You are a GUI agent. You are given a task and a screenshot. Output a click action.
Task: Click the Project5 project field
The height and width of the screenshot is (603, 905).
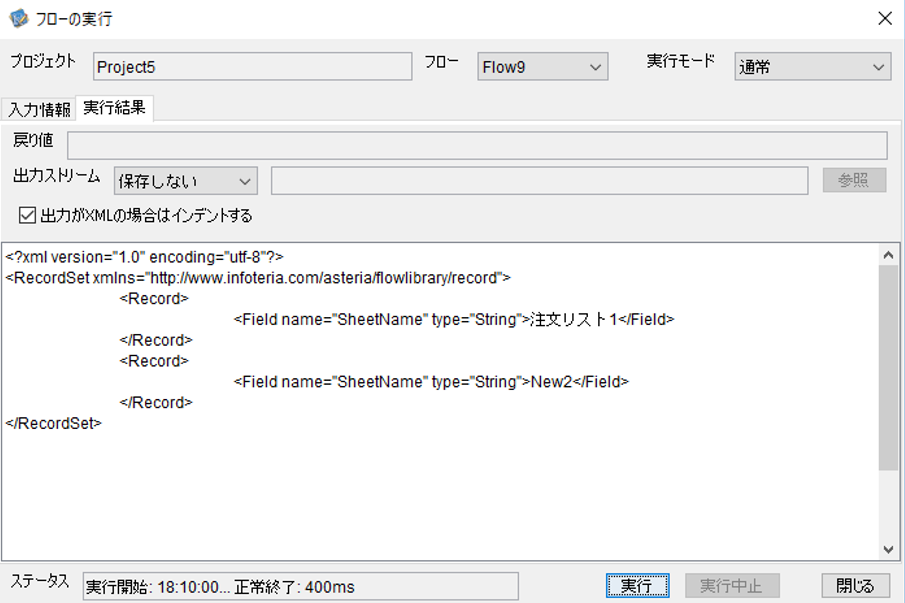click(x=252, y=66)
